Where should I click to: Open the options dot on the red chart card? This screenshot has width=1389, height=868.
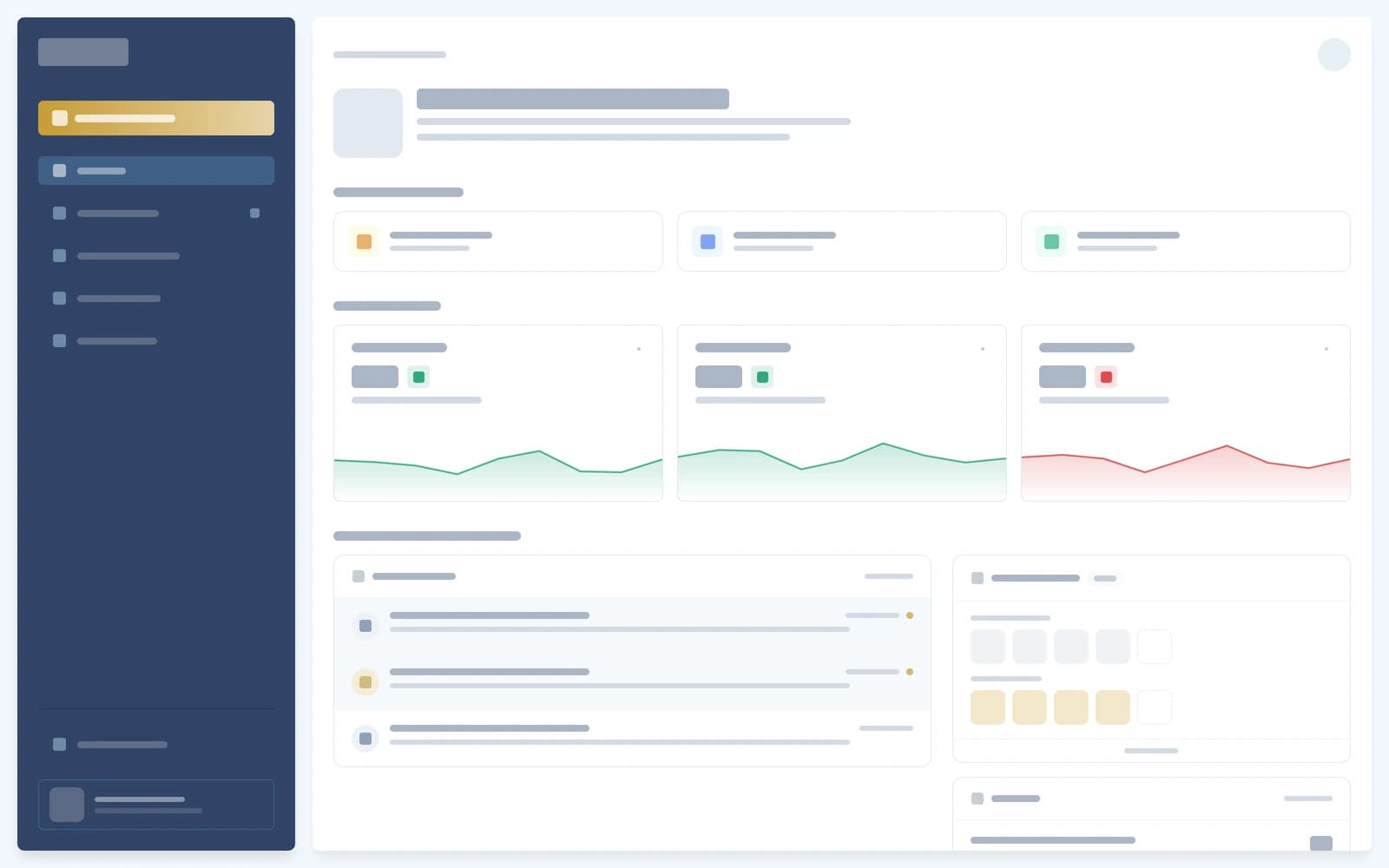pos(1326,349)
